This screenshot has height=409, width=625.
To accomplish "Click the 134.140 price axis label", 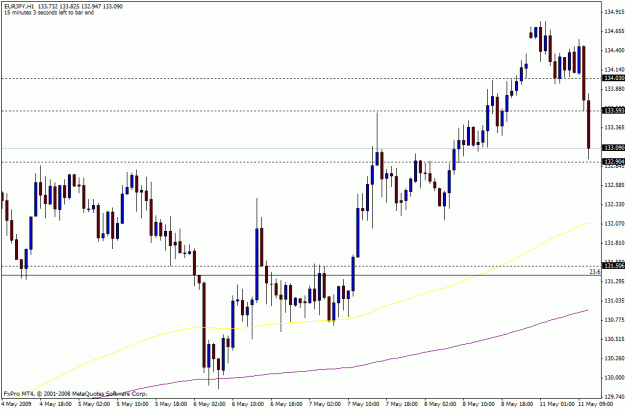I will [614, 69].
